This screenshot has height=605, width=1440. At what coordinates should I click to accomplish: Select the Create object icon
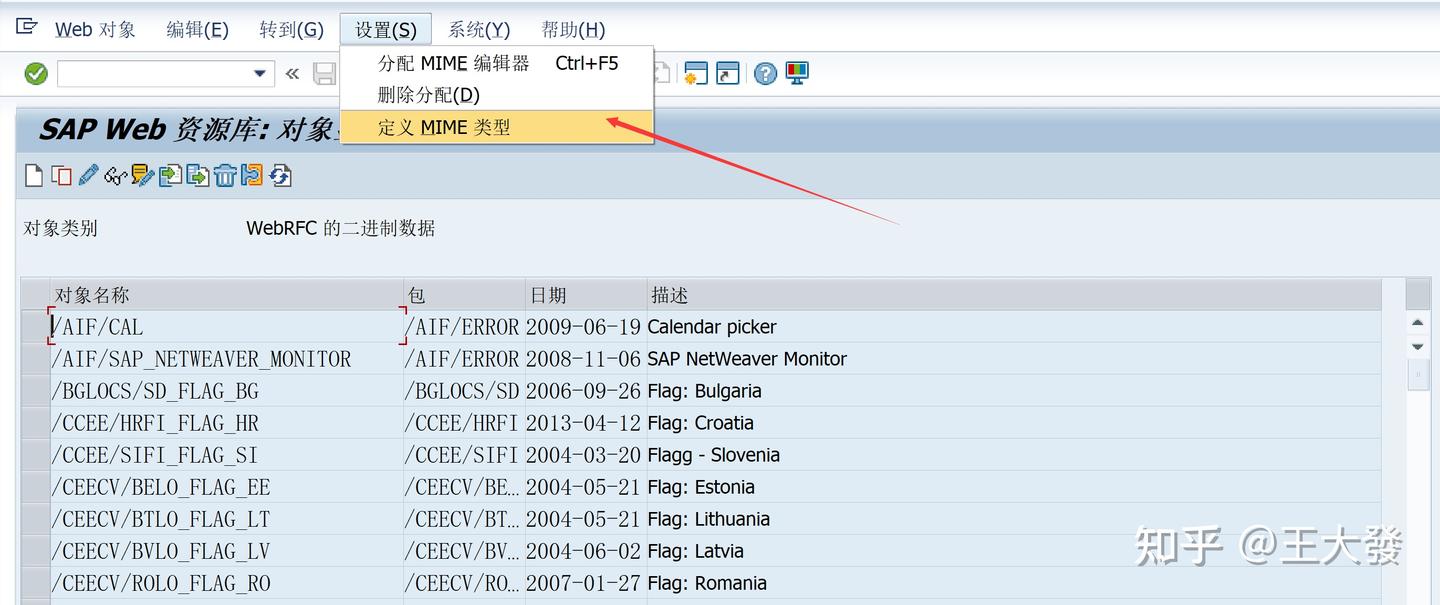pyautogui.click(x=35, y=175)
